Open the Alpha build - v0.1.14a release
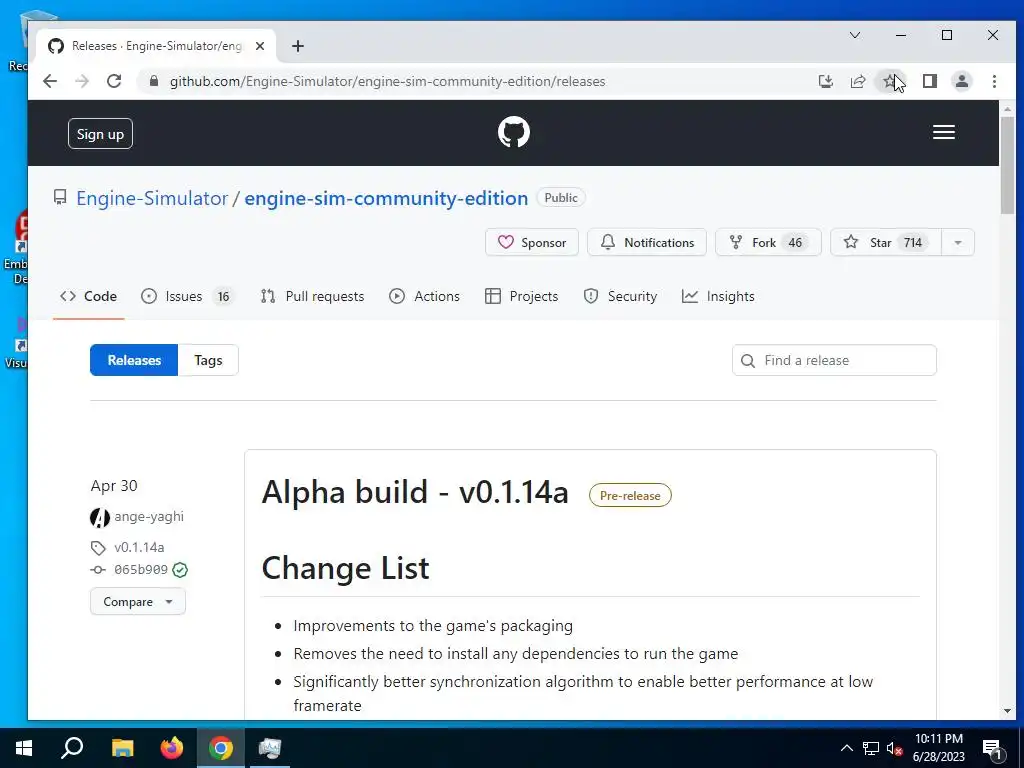Image resolution: width=1024 pixels, height=768 pixels. [415, 492]
